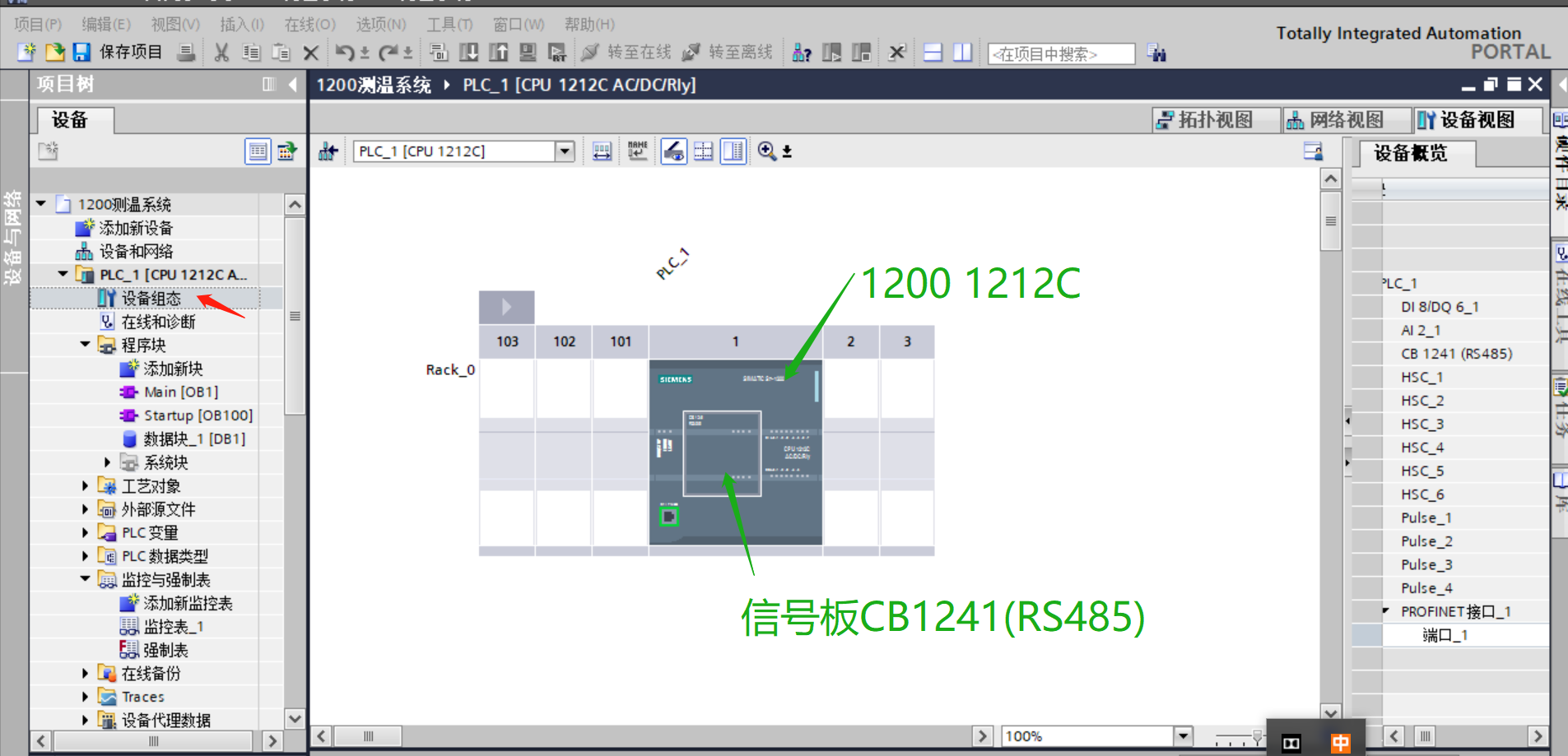
Task: Click the Download to device icon
Action: click(x=468, y=53)
